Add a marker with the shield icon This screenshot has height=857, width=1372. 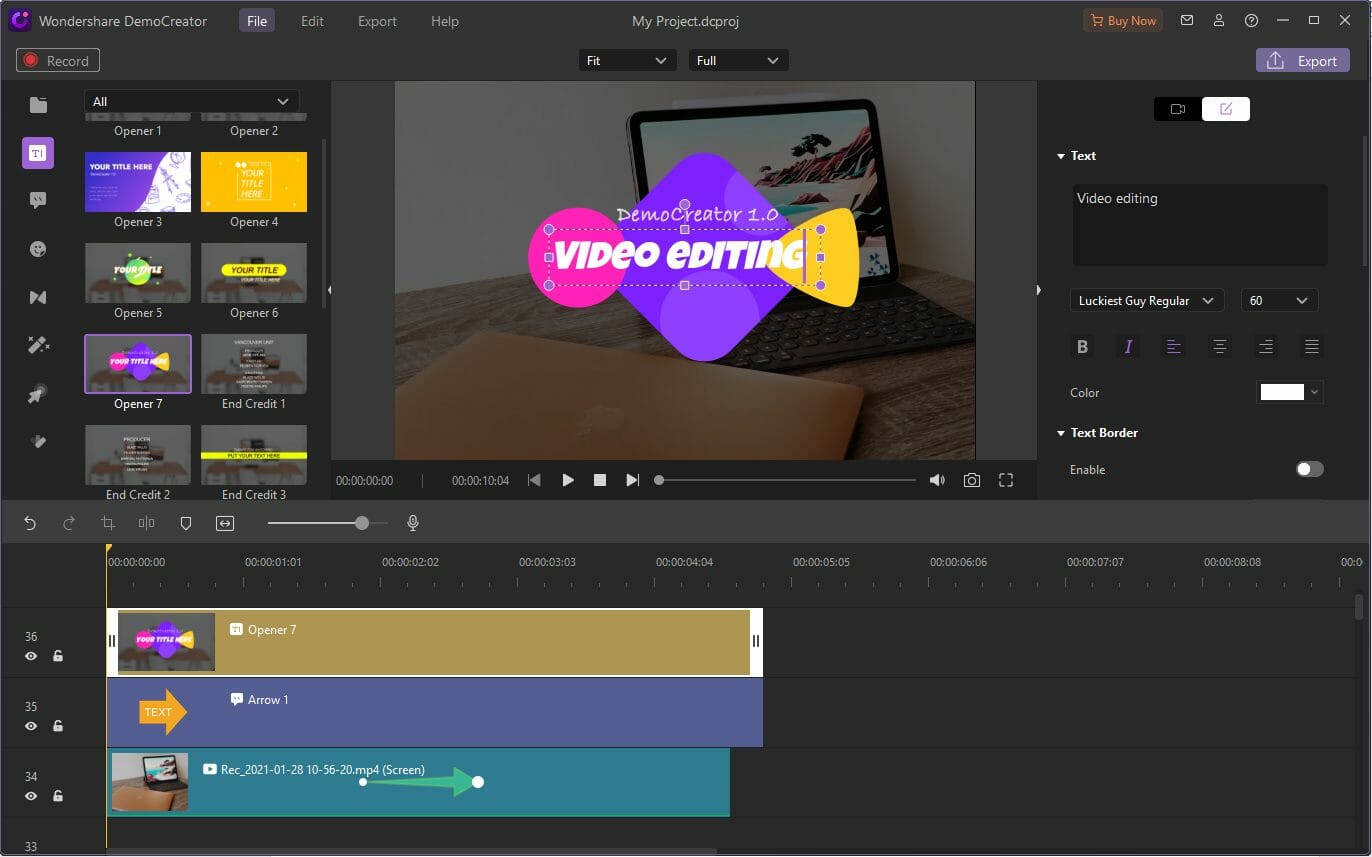click(186, 523)
